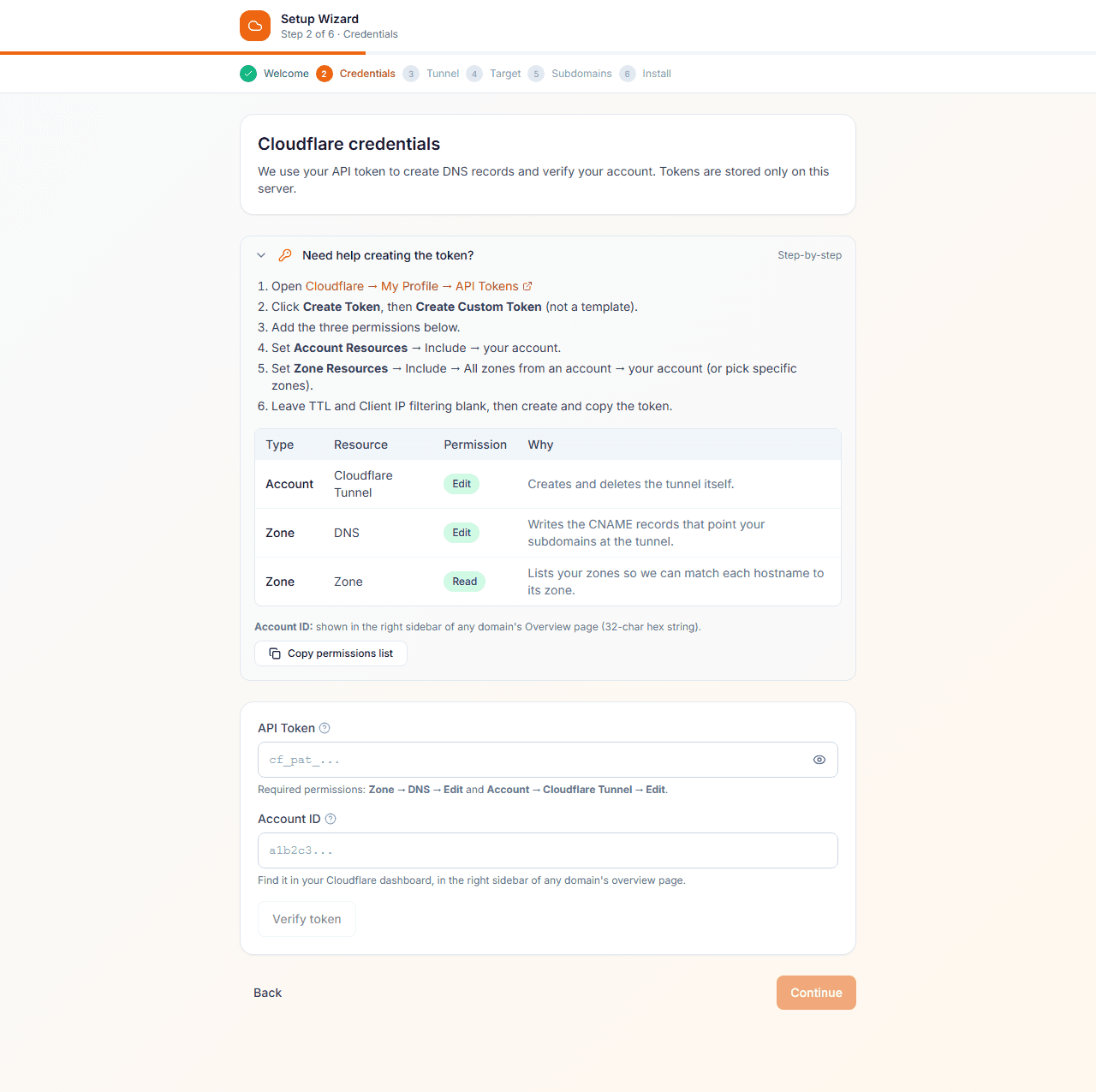
Task: Click the 'Step-by-step' label
Action: tap(809, 255)
